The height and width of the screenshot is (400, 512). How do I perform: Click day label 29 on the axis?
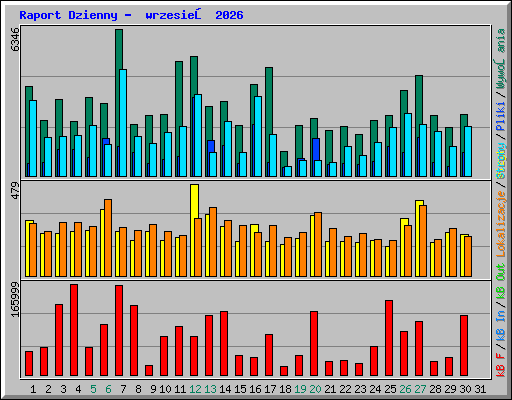click(x=450, y=389)
